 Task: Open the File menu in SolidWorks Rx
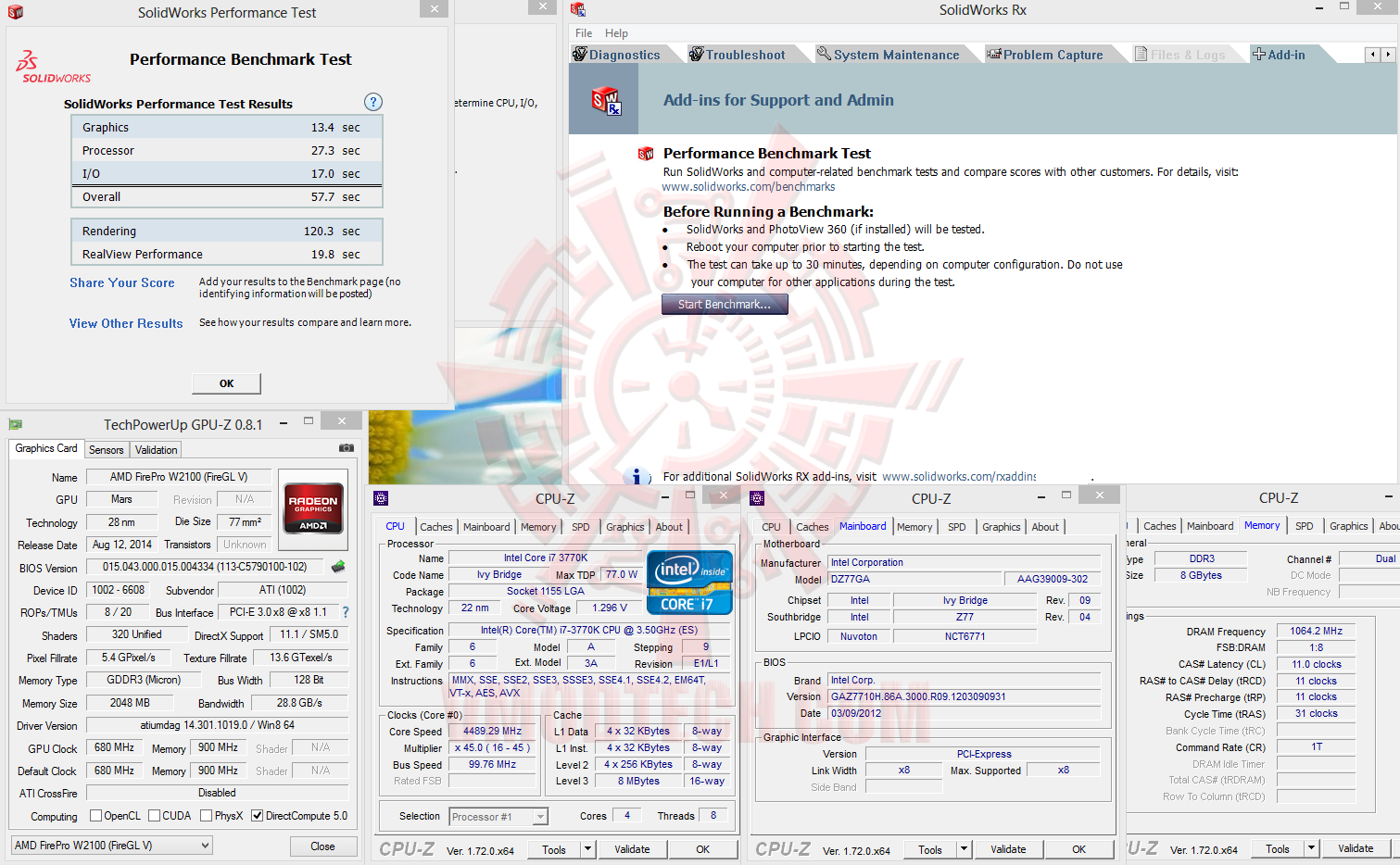(x=583, y=32)
